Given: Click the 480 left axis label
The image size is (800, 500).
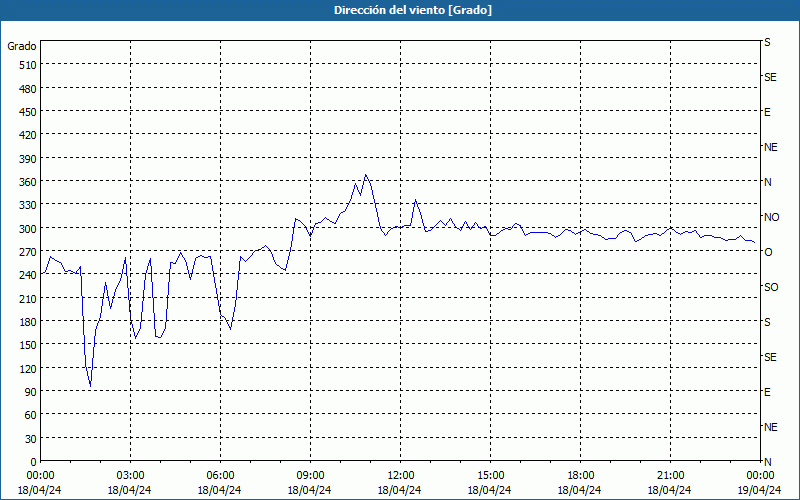Looking at the screenshot, I should (x=29, y=89).
